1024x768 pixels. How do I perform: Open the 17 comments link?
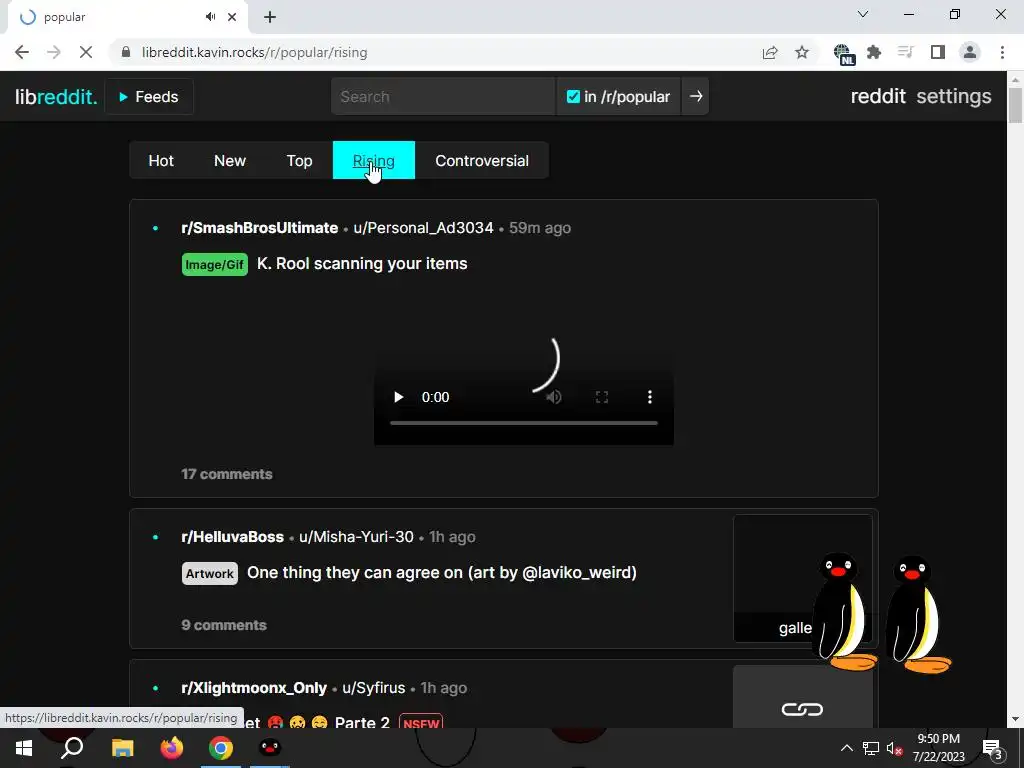[227, 474]
